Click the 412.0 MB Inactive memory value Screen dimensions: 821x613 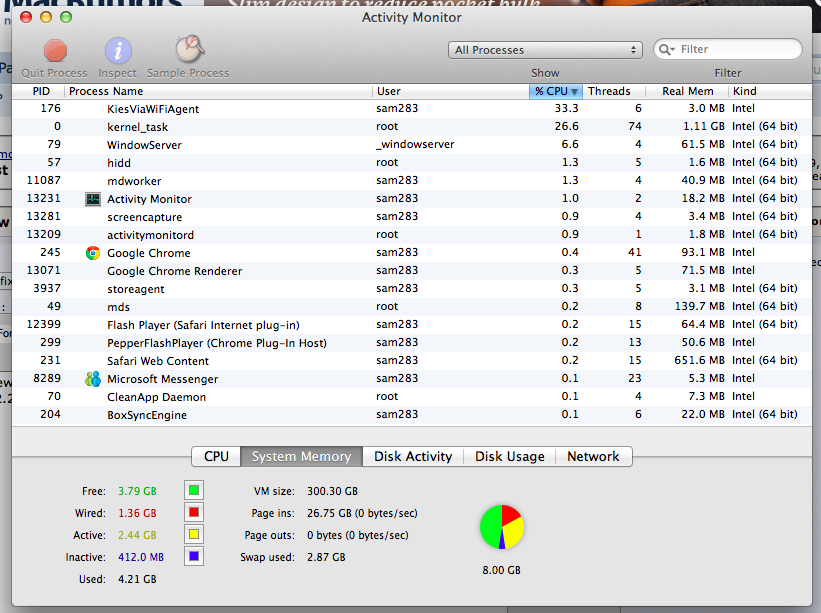point(141,557)
